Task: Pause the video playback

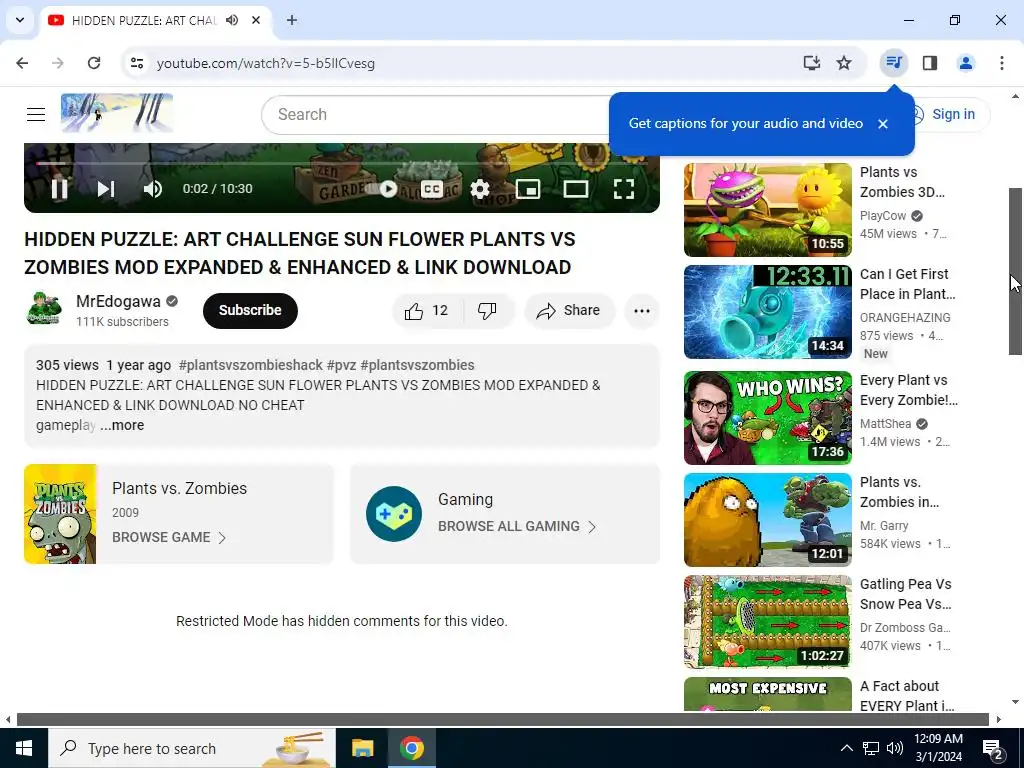Action: [x=59, y=189]
